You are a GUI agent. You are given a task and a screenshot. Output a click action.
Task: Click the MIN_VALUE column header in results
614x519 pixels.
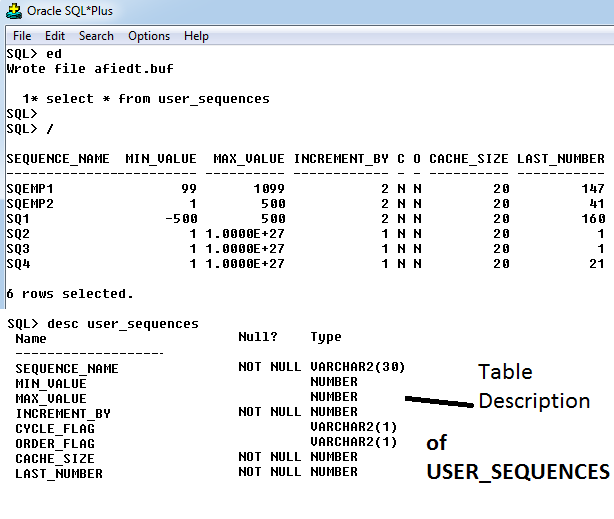(161, 159)
